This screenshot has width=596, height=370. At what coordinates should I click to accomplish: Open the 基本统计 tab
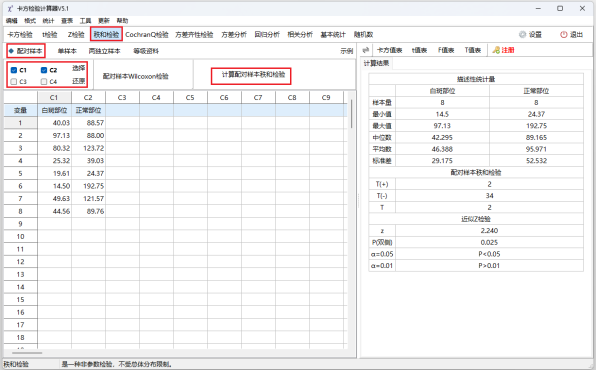(x=333, y=35)
